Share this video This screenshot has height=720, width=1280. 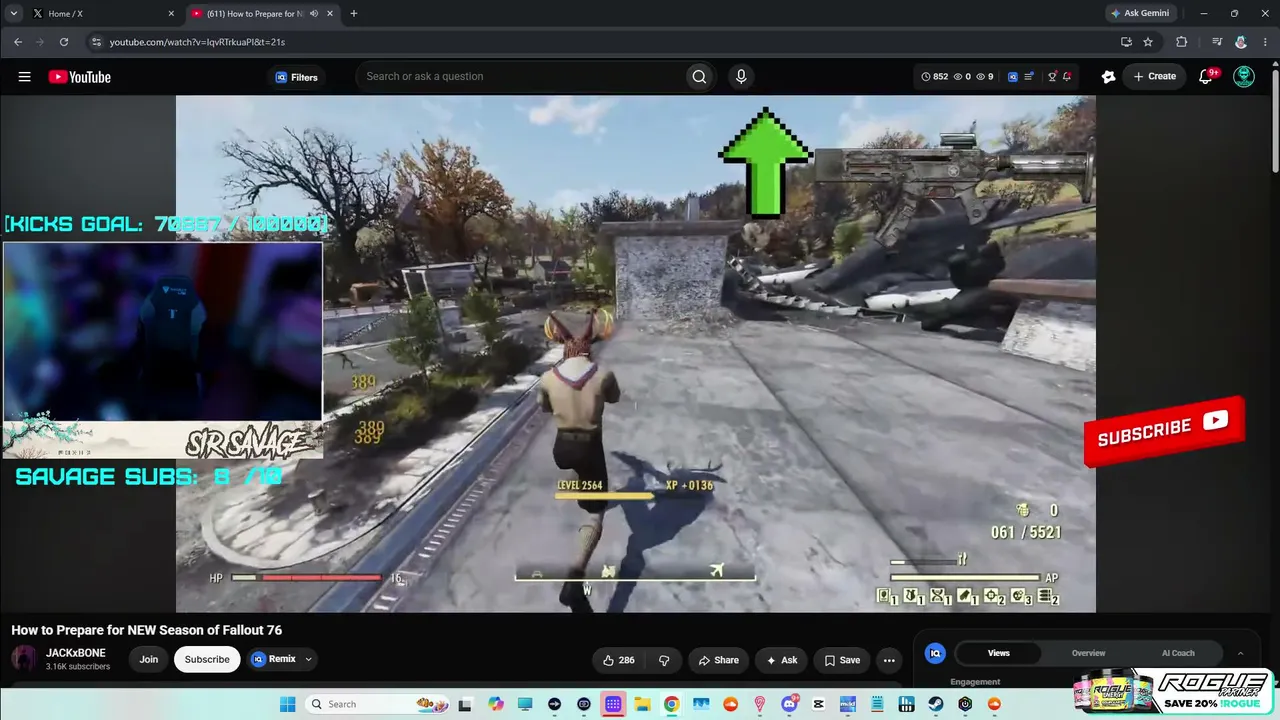pos(719,660)
